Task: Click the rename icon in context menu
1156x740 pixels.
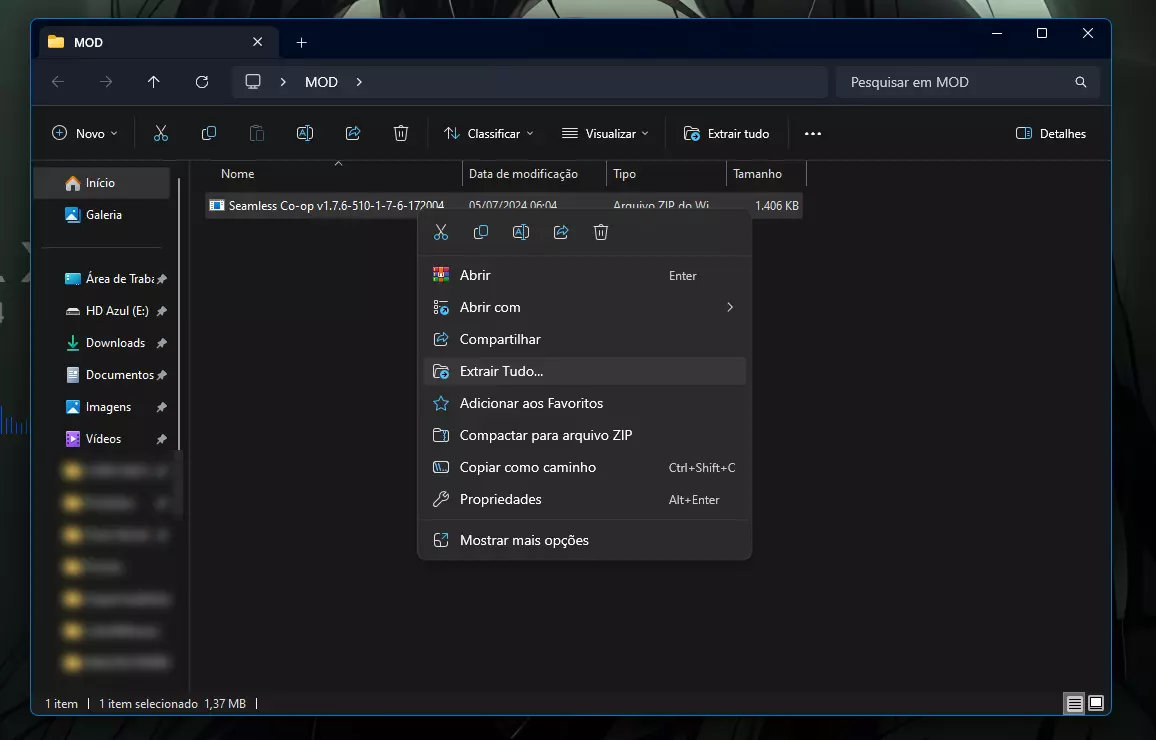Action: 521,232
